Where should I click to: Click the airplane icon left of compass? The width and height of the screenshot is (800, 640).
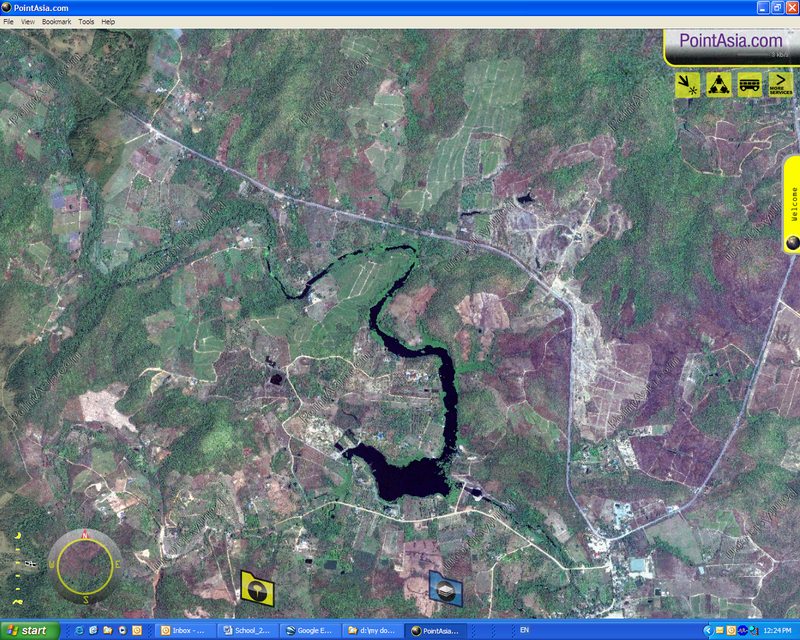pos(30,563)
